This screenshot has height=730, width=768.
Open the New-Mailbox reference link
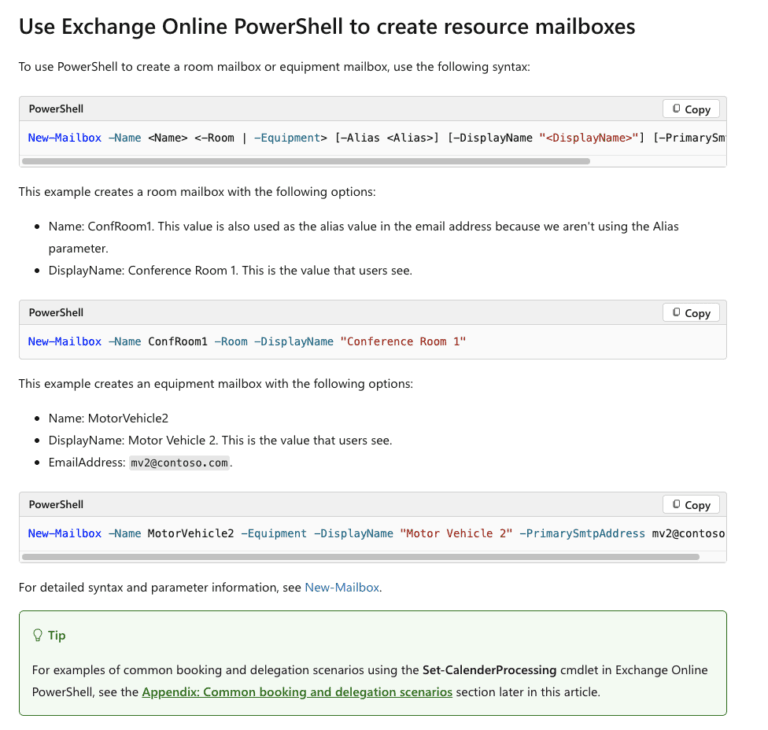click(x=342, y=587)
